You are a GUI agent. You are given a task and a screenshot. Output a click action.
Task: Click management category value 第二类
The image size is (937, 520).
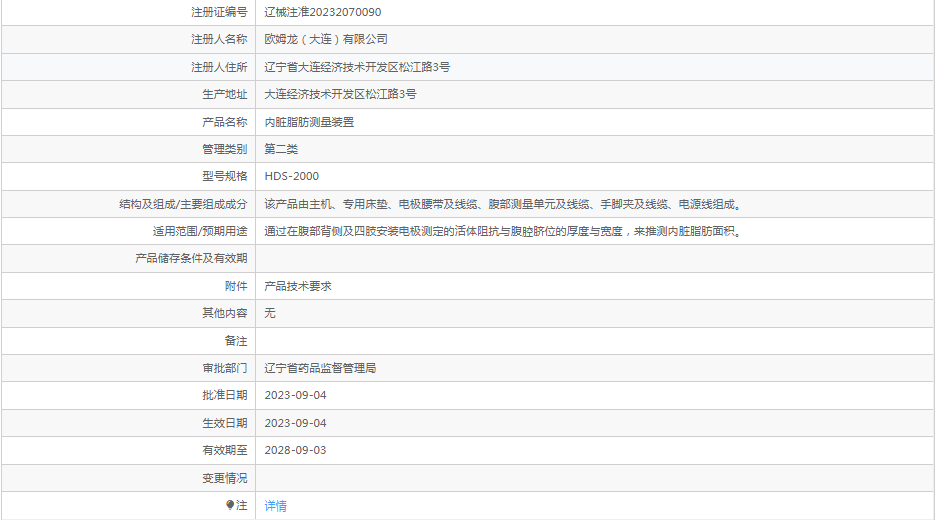click(x=281, y=149)
